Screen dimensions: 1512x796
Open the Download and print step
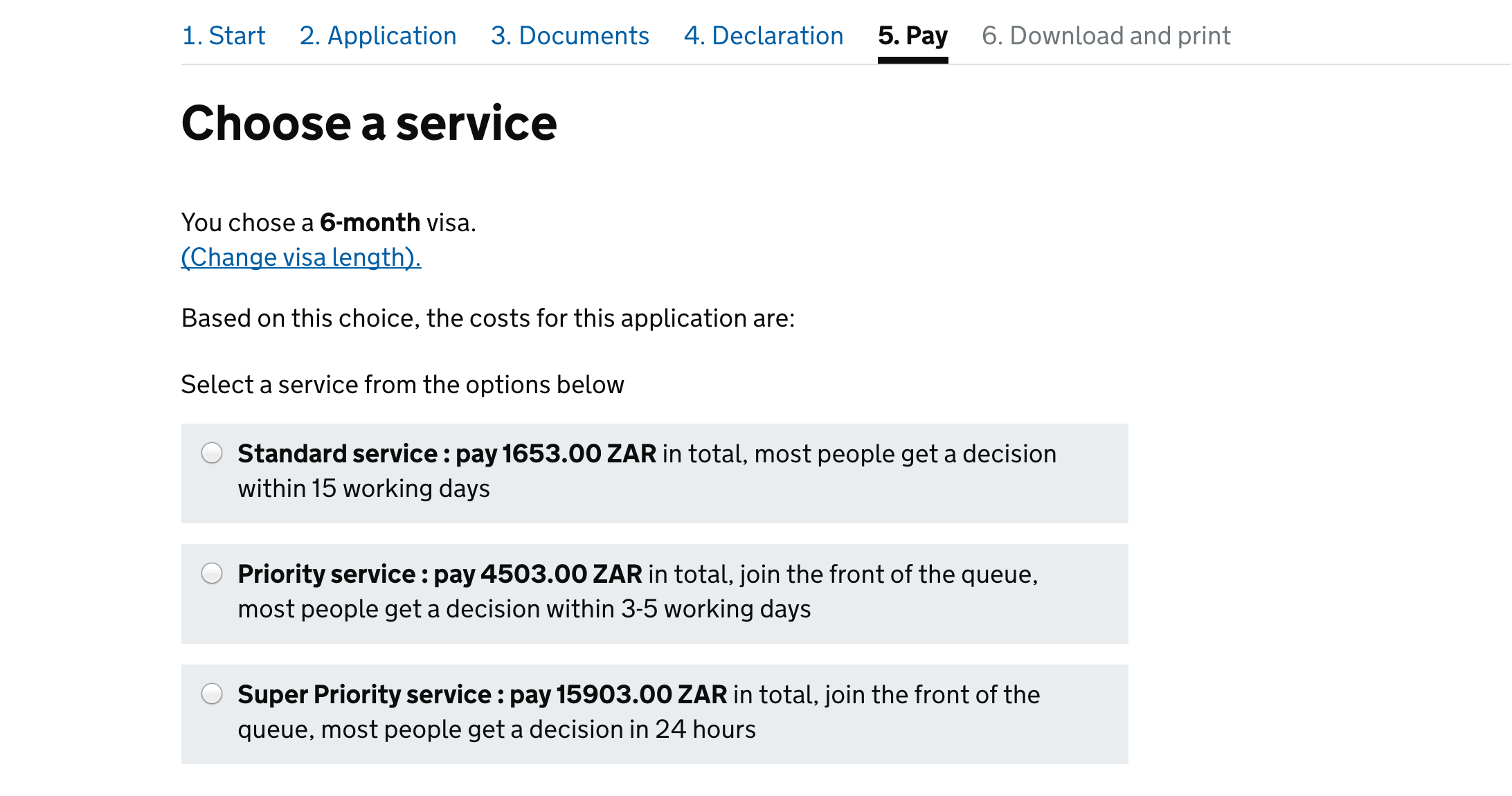tap(1106, 35)
